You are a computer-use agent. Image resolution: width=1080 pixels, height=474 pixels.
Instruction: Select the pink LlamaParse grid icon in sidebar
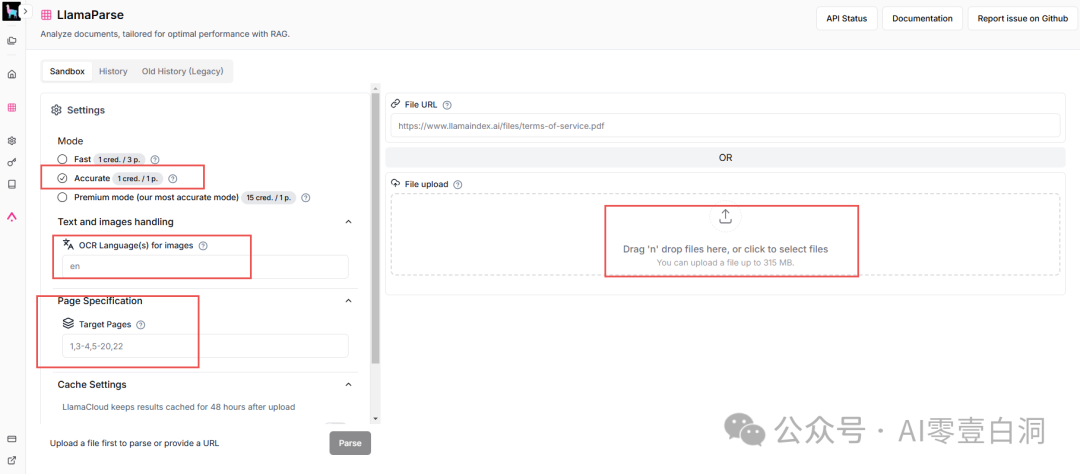[12, 107]
